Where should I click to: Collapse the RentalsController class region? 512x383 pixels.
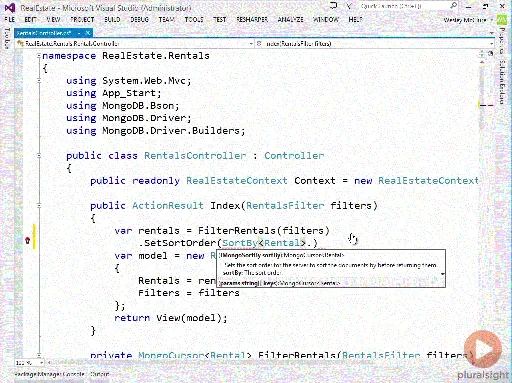coord(39,156)
